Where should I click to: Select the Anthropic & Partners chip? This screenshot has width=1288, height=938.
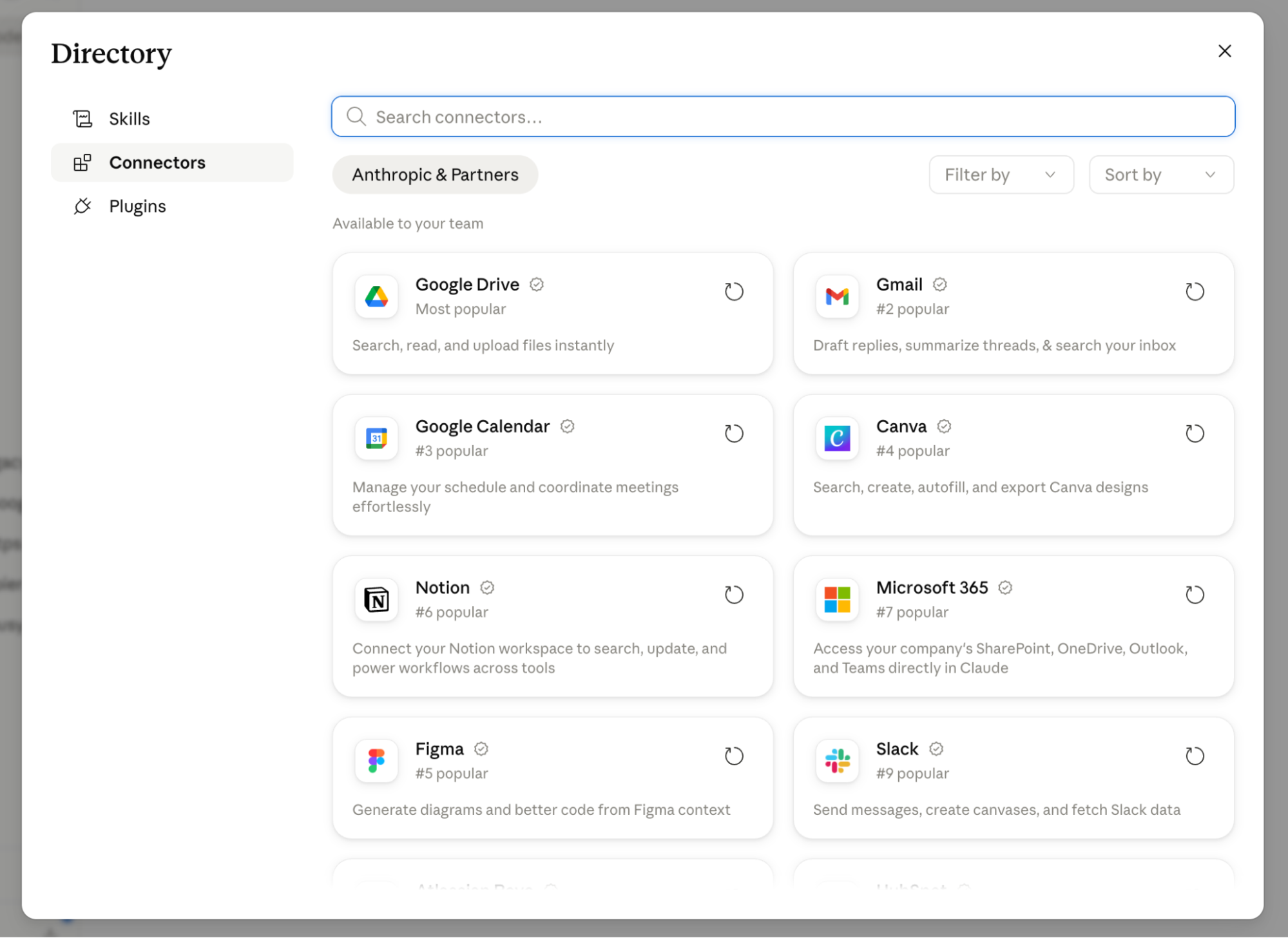[x=435, y=175]
